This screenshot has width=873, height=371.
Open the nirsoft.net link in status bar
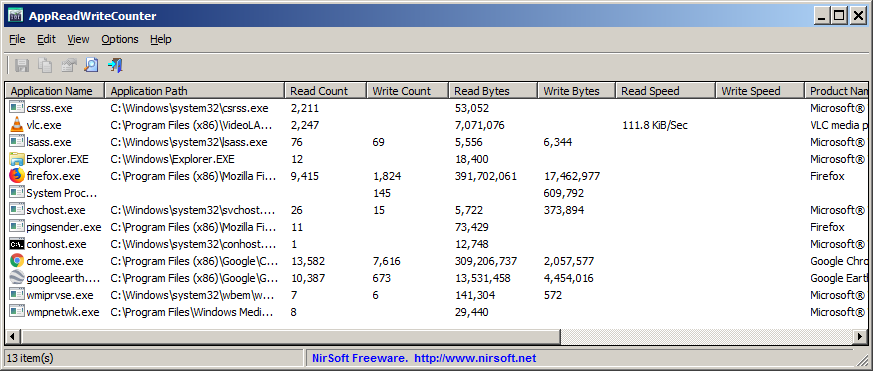click(475, 358)
